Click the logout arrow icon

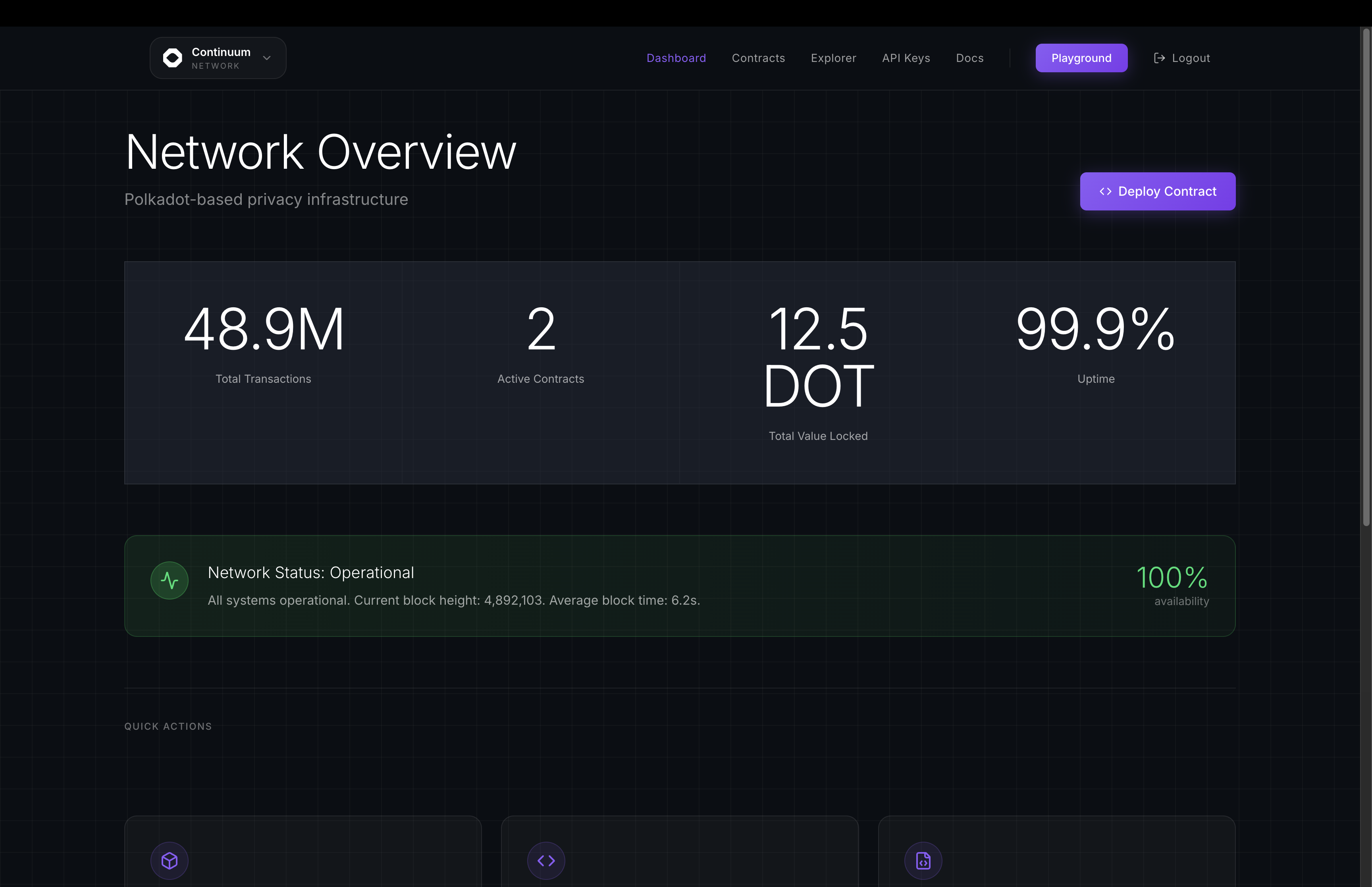(x=1160, y=58)
